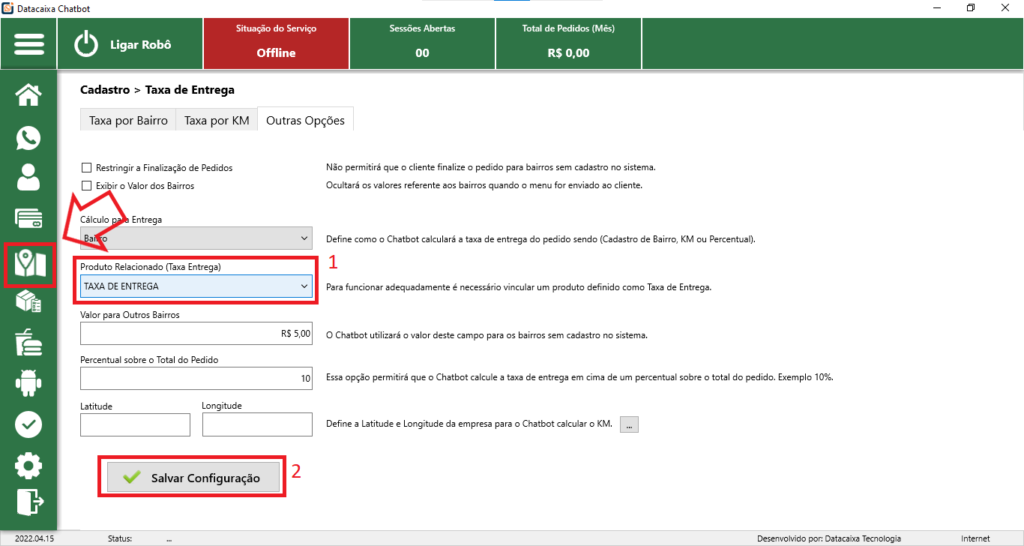Toggle Exibir o Valor dos Bairros checkbox
This screenshot has height=546, width=1024.
(x=87, y=185)
